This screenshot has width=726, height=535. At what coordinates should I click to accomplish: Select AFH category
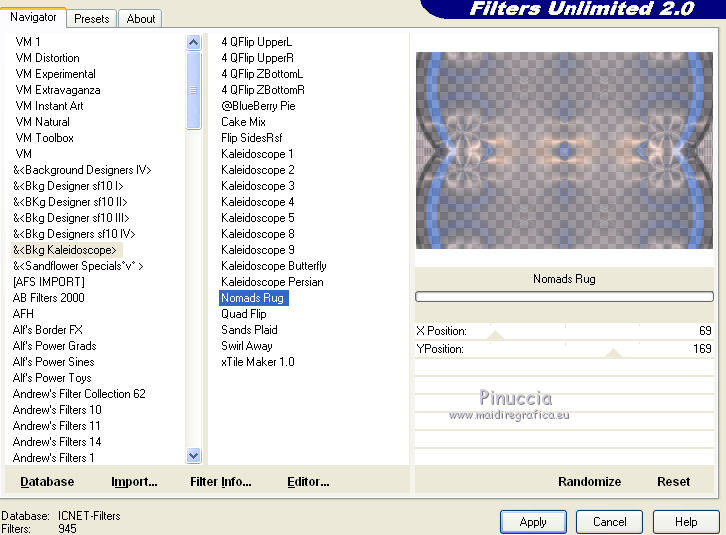point(23,314)
